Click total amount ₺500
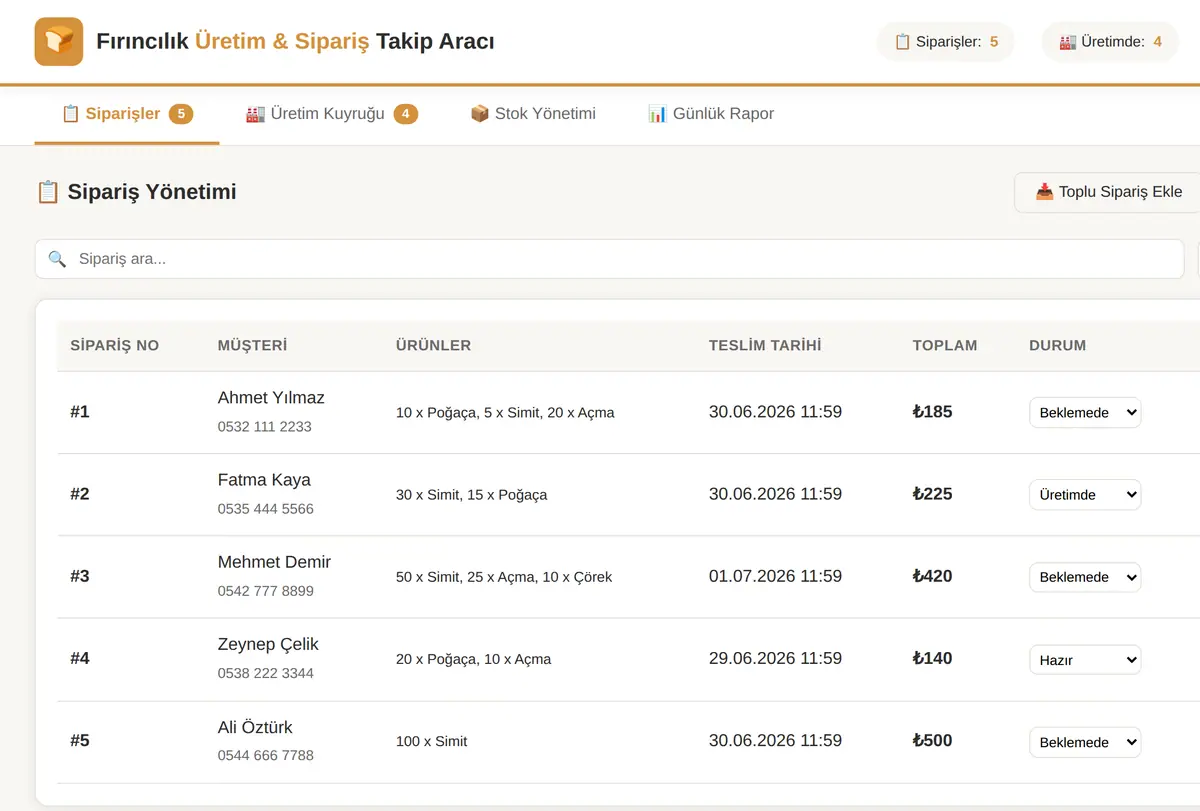This screenshot has height=811, width=1200. 932,741
